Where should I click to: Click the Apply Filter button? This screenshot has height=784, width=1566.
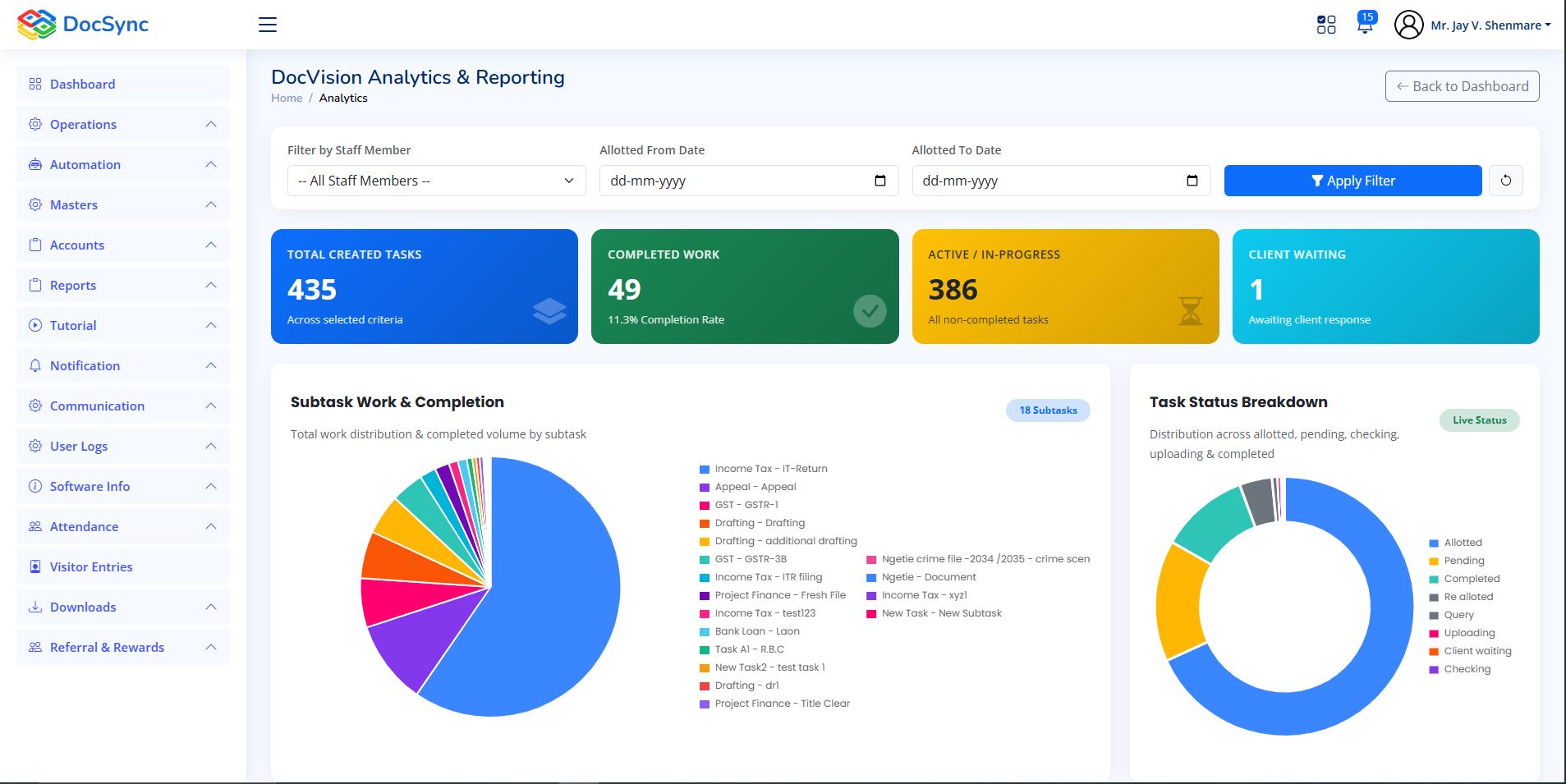[x=1353, y=181]
